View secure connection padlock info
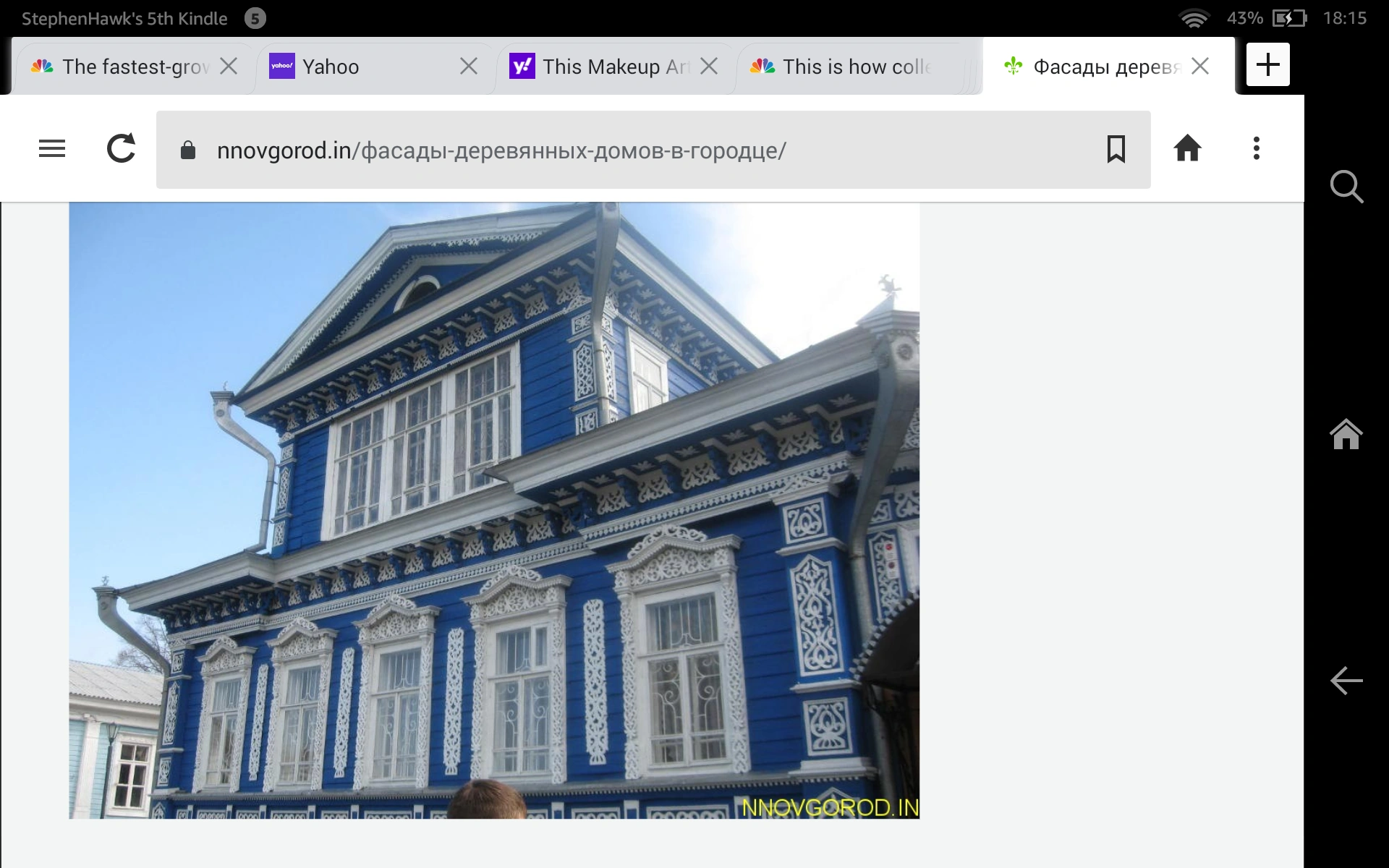1389x868 pixels. click(x=188, y=150)
